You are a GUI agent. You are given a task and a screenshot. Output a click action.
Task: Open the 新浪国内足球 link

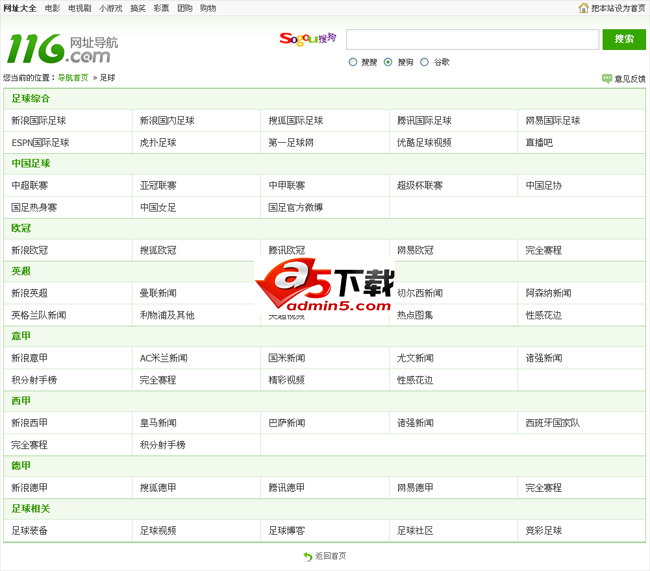(x=167, y=121)
